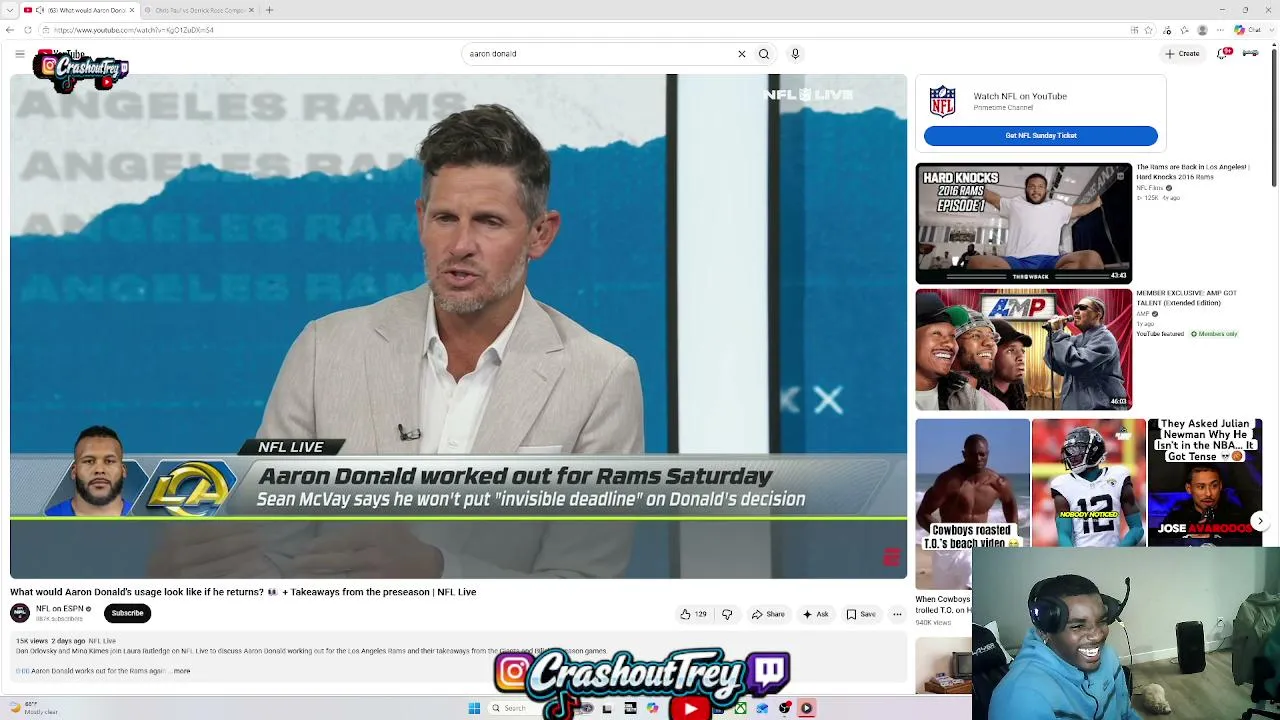
Task: Open the media player taskbar icon
Action: pos(806,708)
